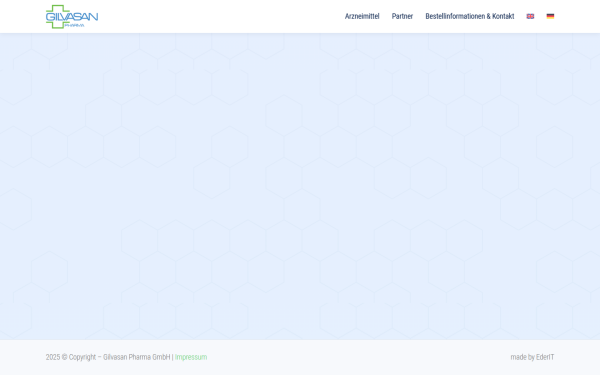Switch language with the German flag icon
This screenshot has width=600, height=375.
(x=550, y=16)
